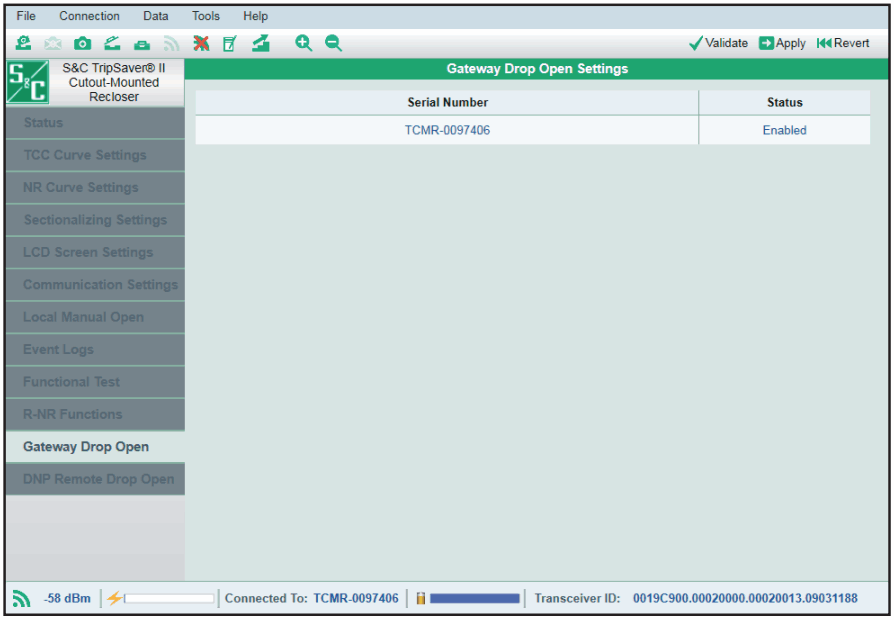This screenshot has width=894, height=620.
Task: Click the red X disconnect toolbar icon
Action: coord(201,43)
